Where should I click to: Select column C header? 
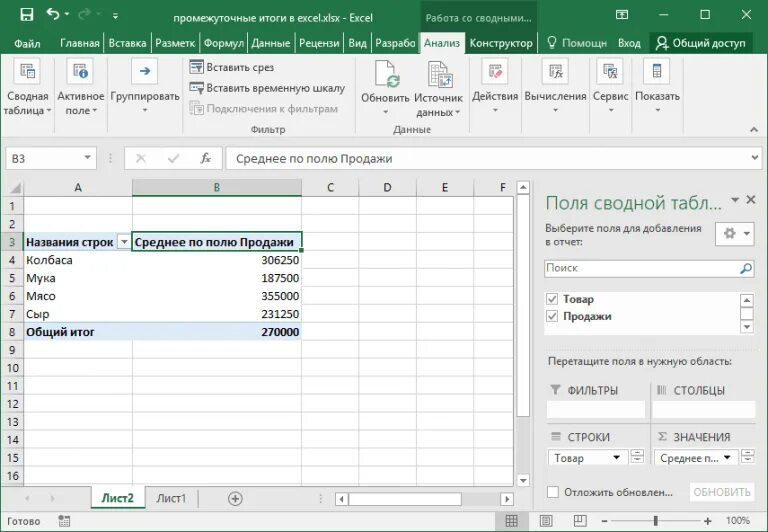click(x=330, y=188)
